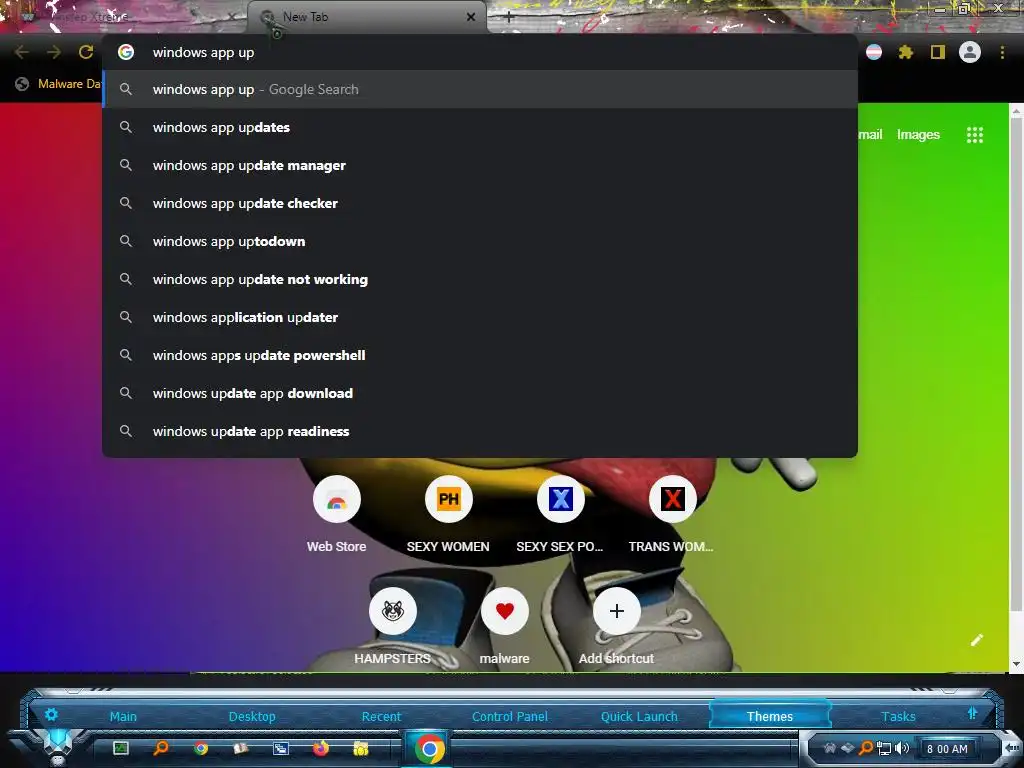The height and width of the screenshot is (768, 1024).
Task: Click the taskbar up-arrow pin icon
Action: point(972,713)
